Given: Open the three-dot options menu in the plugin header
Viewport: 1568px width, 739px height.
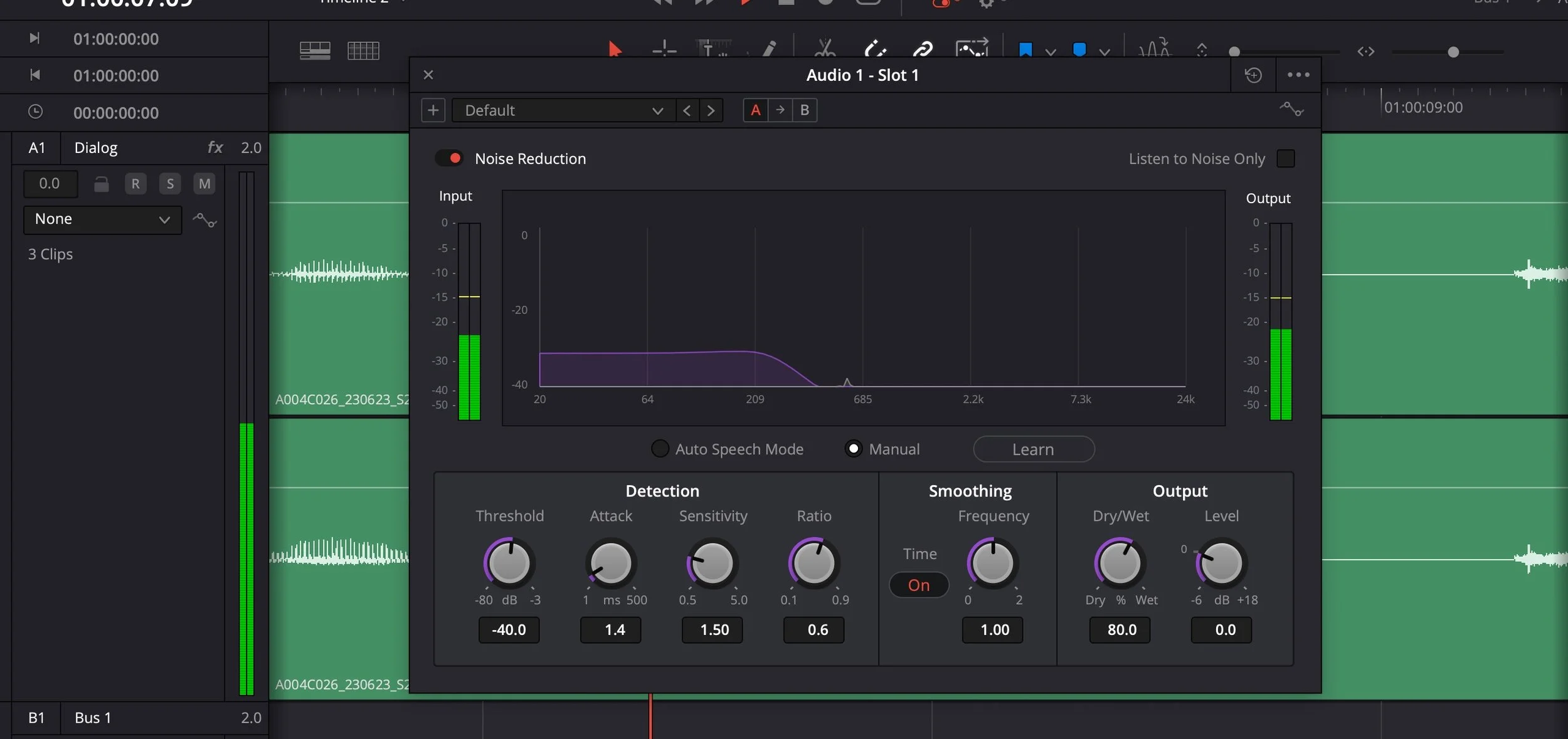Looking at the screenshot, I should point(1298,75).
